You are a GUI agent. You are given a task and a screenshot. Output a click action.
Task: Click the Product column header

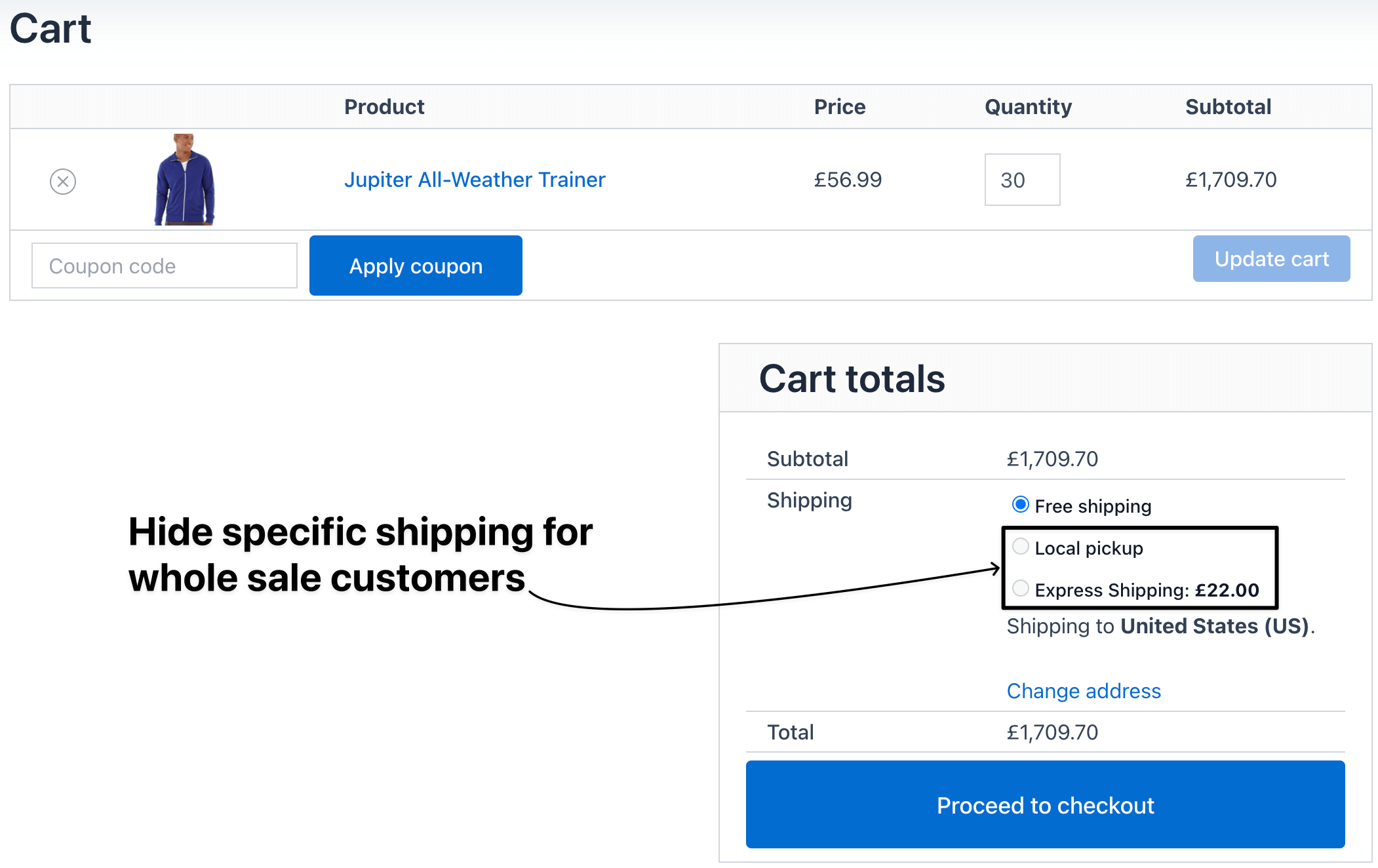click(x=384, y=107)
